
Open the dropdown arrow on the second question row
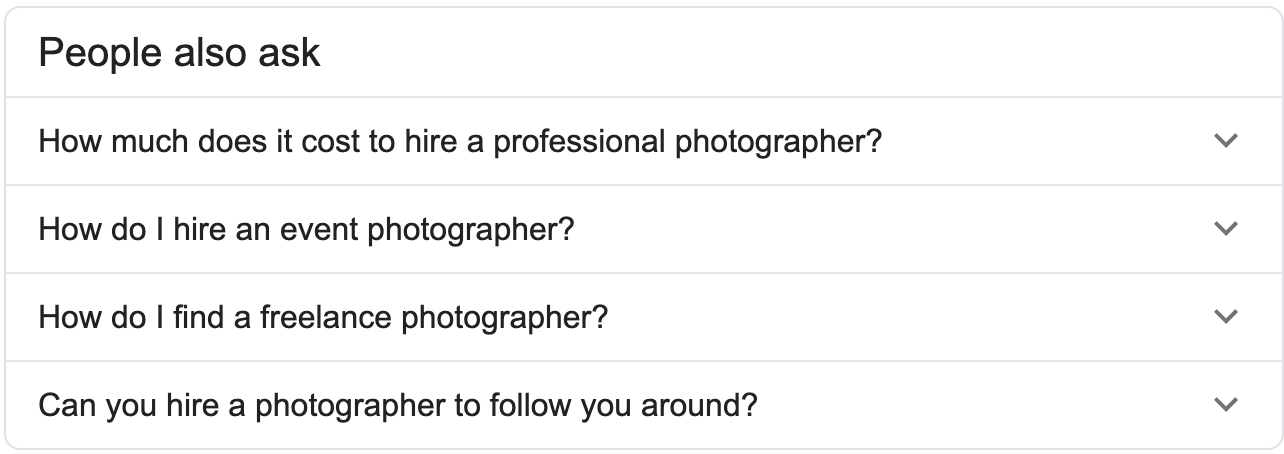[1225, 229]
